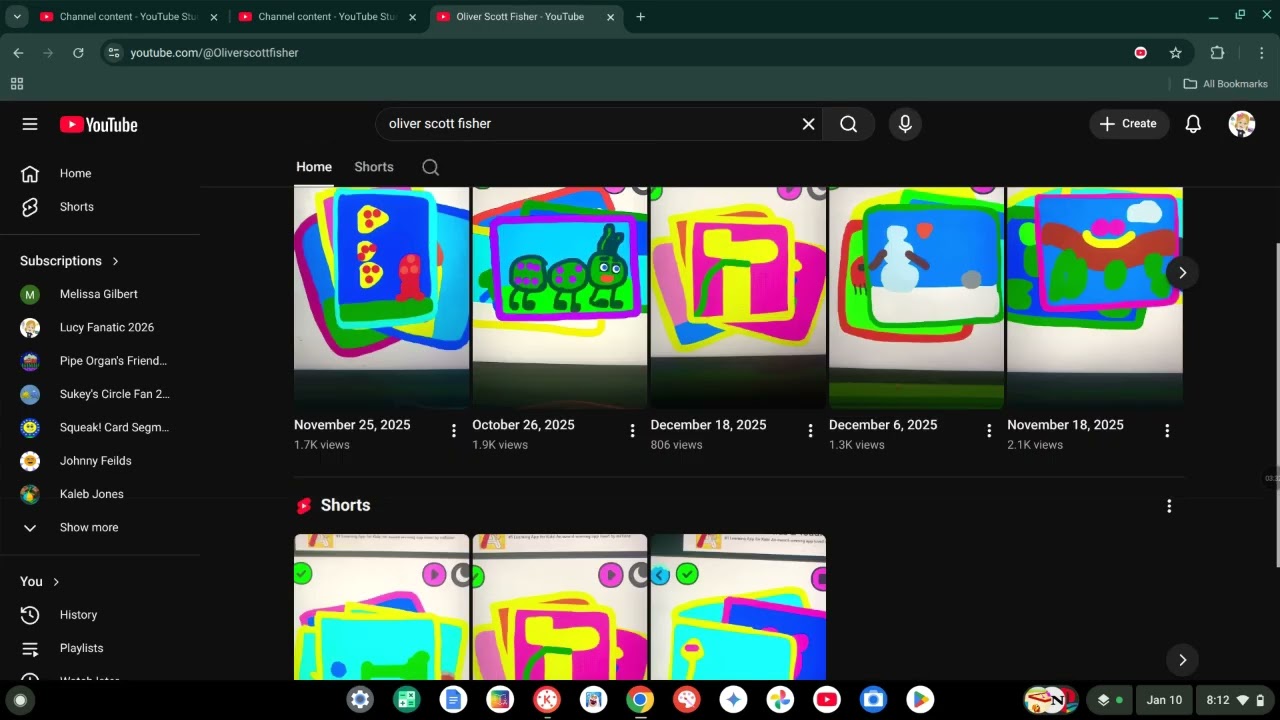
Task: Open the Play Store on the shelf
Action: tap(920, 700)
